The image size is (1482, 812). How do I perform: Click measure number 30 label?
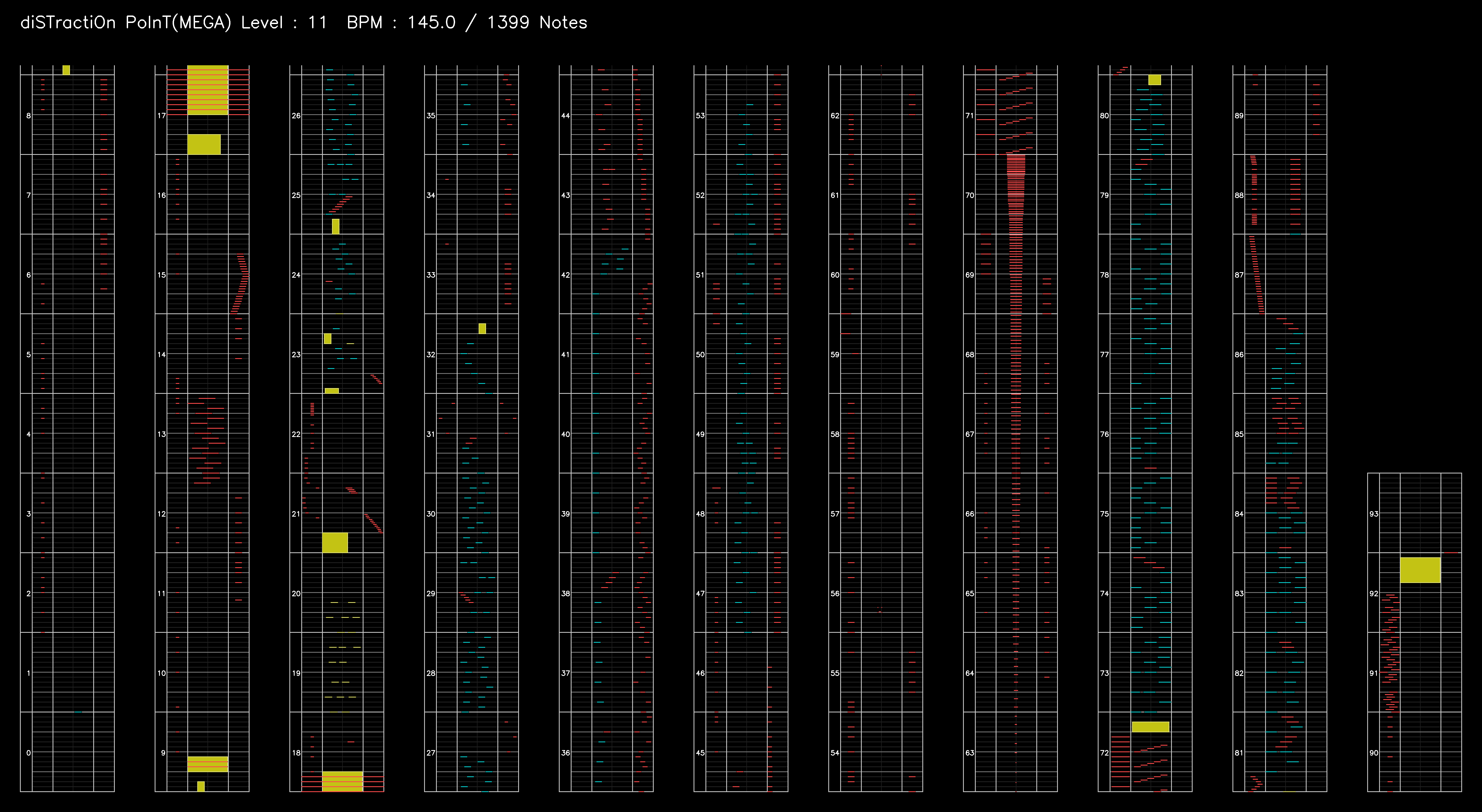431,514
